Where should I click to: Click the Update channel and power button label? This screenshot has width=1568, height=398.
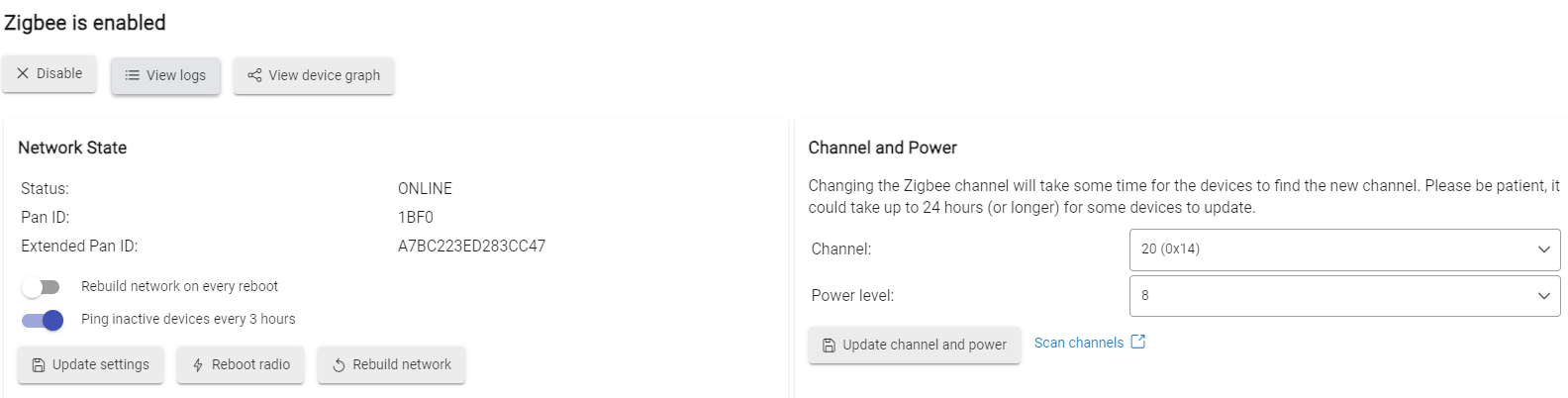pos(925,345)
